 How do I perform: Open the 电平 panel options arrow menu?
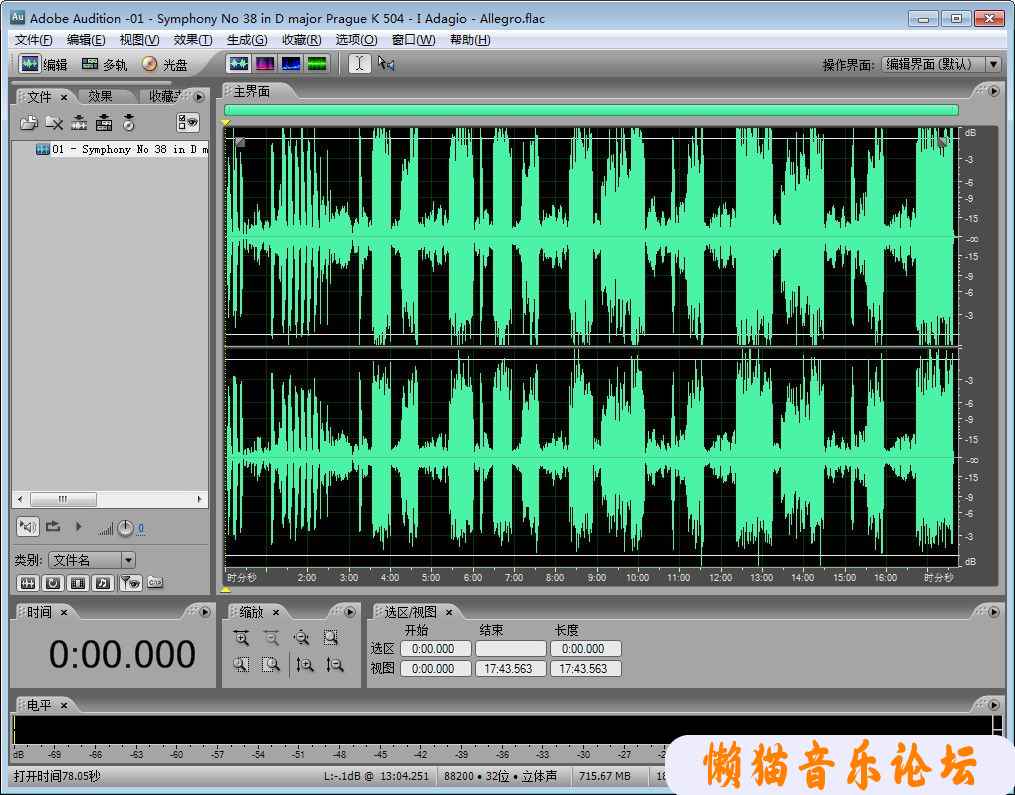coord(994,705)
